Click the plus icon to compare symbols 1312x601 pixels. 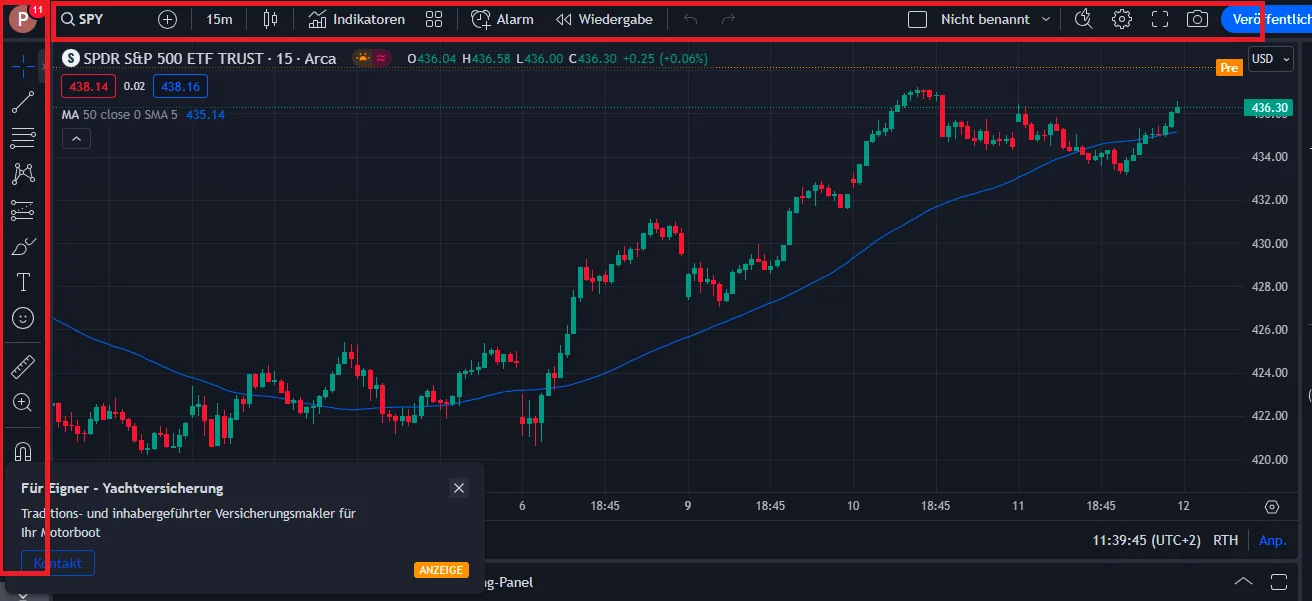pos(167,19)
